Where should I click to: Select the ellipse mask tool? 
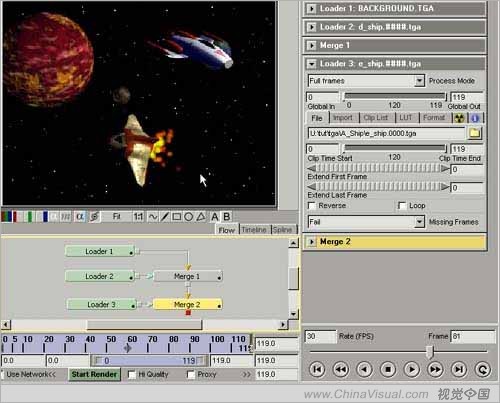189,217
